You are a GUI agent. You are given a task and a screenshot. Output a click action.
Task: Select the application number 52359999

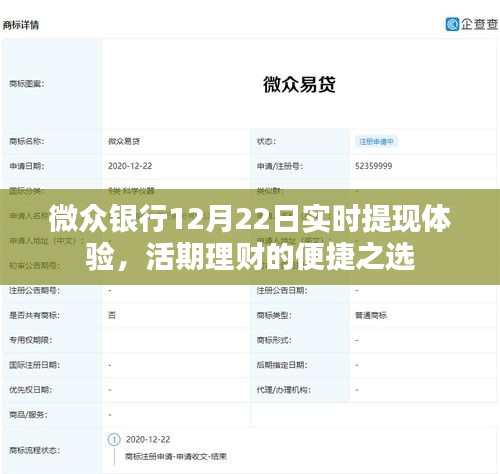click(x=373, y=166)
